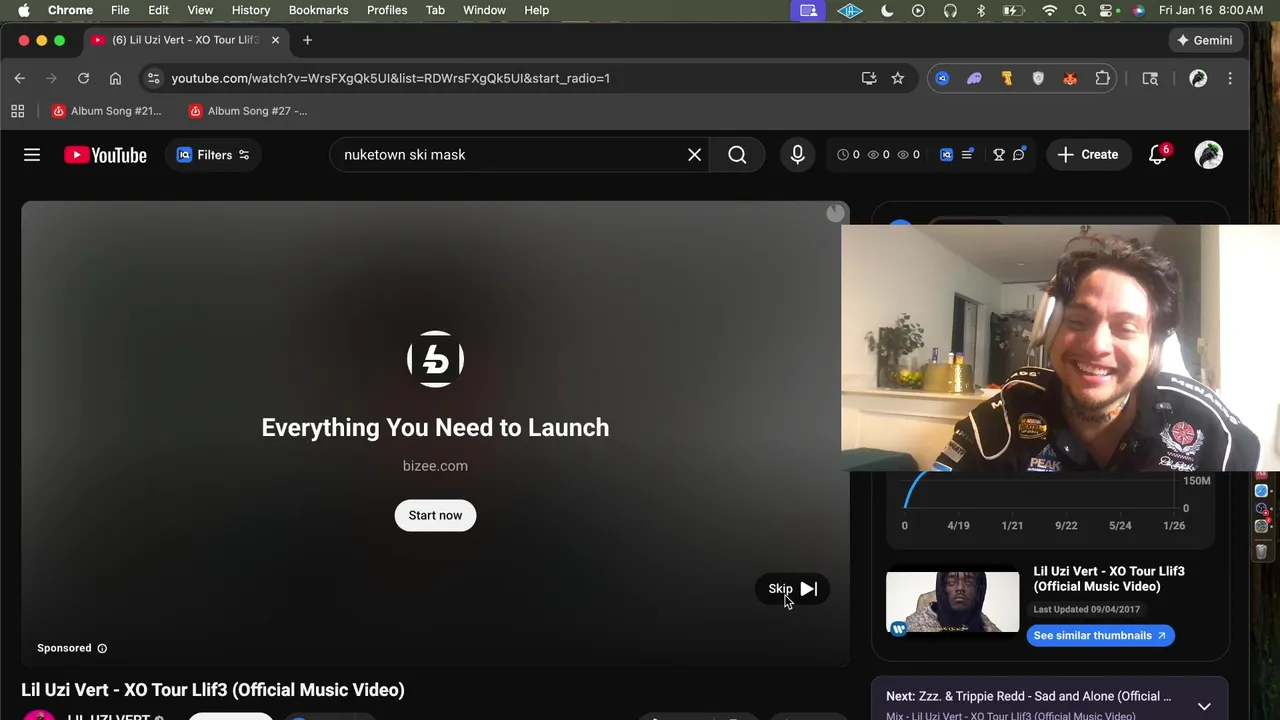Open the Album Song #21 bookmark
This screenshot has width=1280, height=720.
[x=107, y=111]
